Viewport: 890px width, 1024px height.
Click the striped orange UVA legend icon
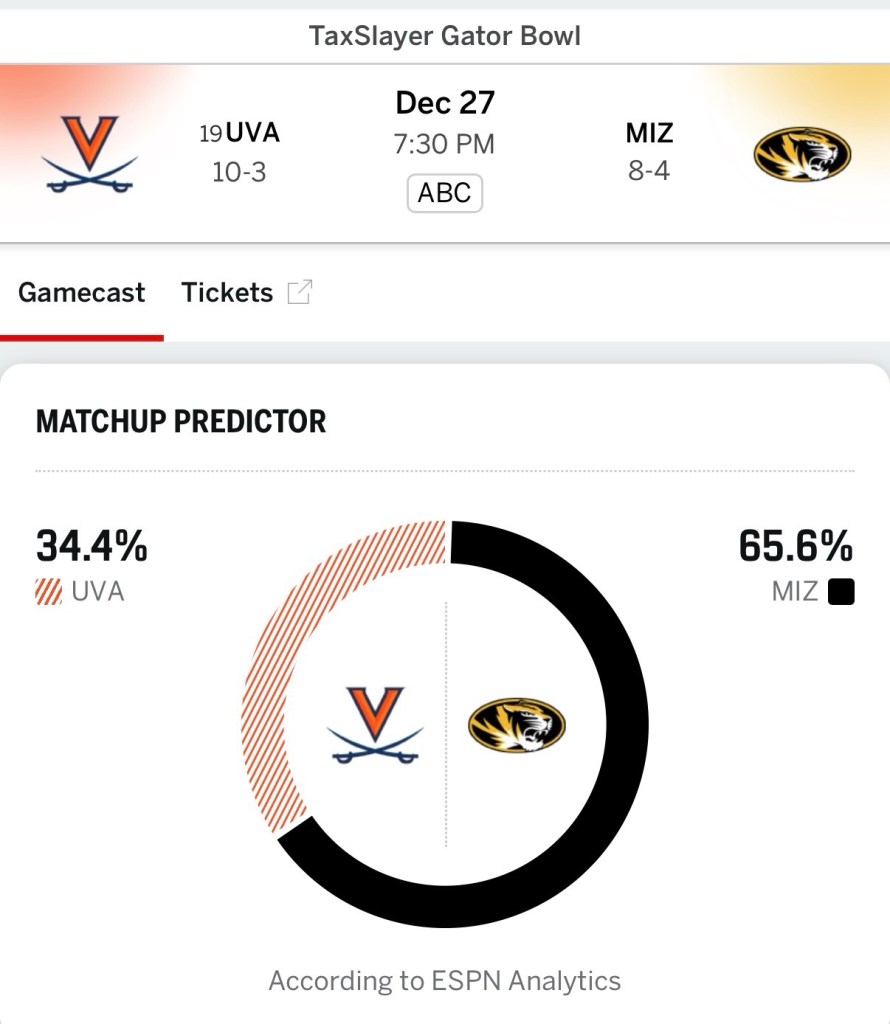pyautogui.click(x=48, y=592)
